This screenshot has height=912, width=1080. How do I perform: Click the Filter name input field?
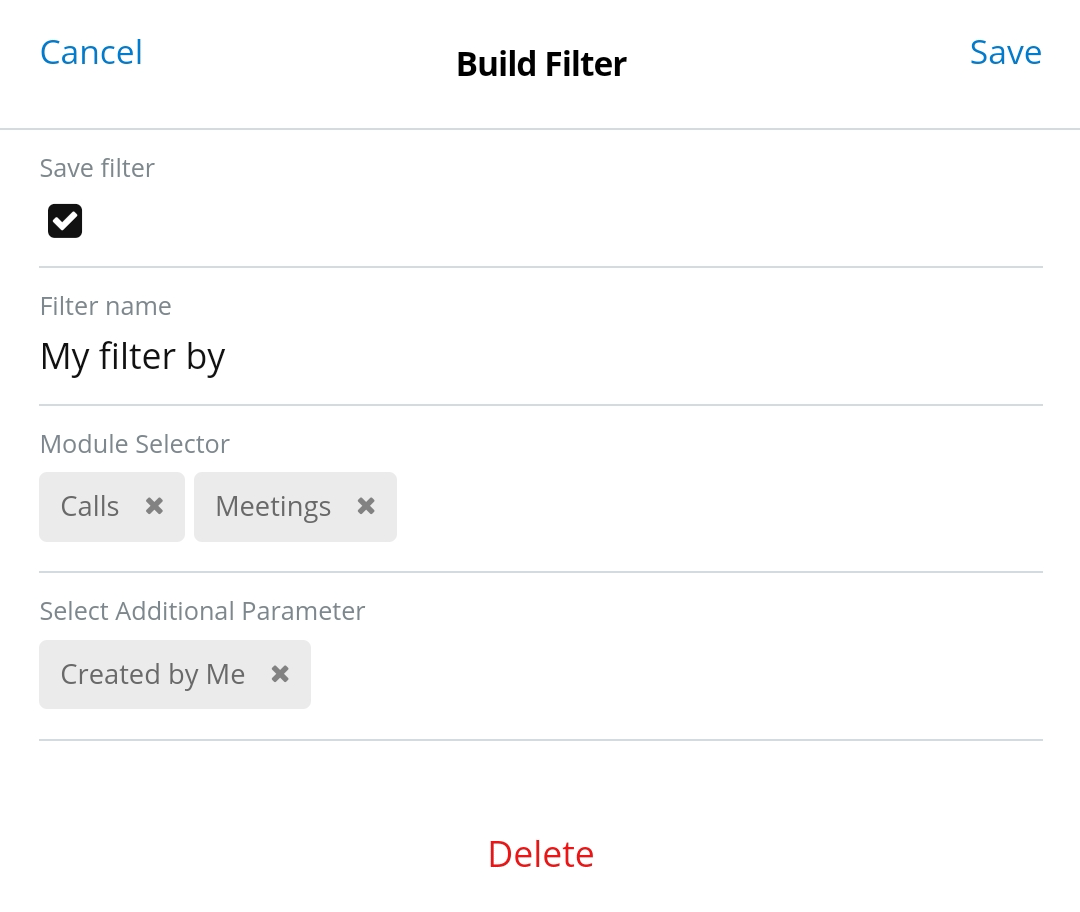(x=300, y=356)
